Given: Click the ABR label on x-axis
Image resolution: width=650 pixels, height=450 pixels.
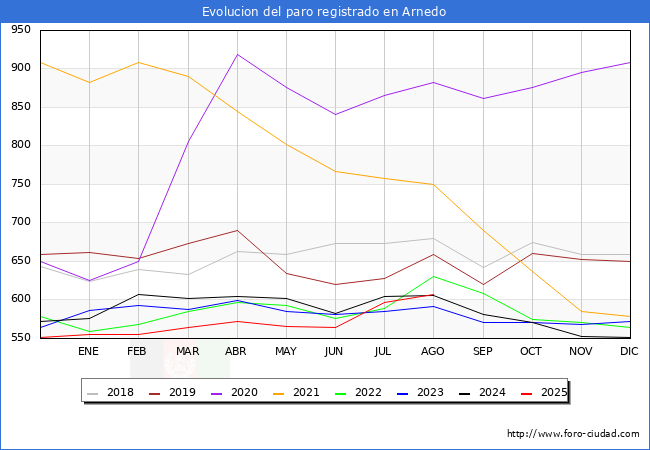Looking at the screenshot, I should coord(236,351).
